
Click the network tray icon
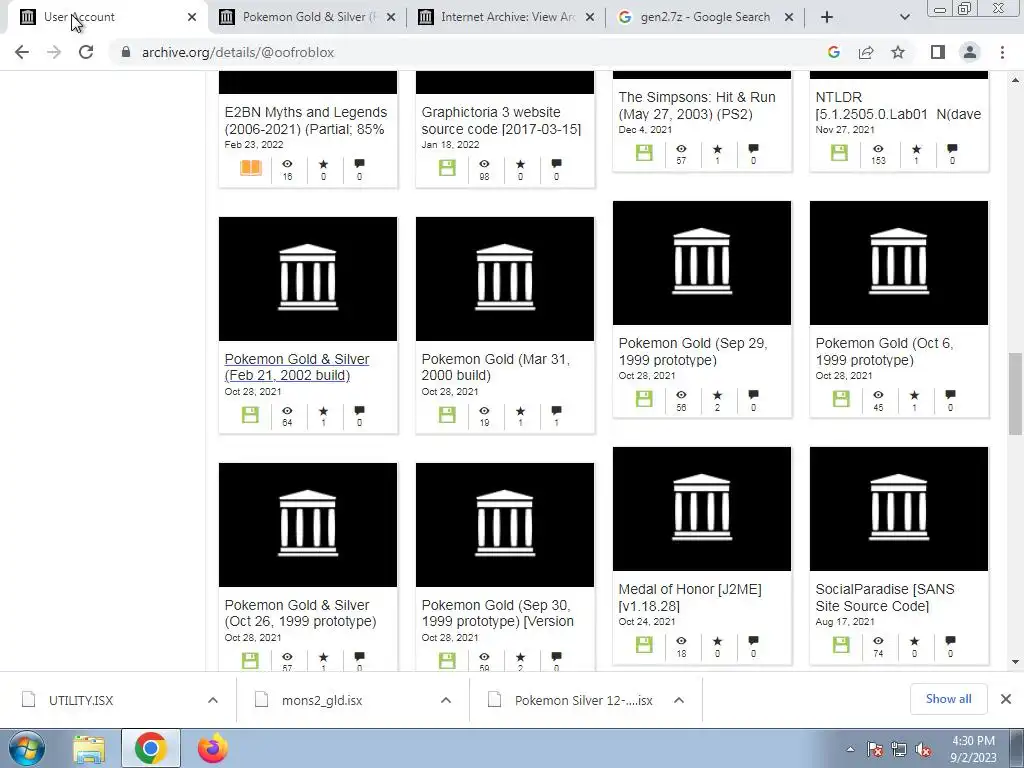coord(899,750)
